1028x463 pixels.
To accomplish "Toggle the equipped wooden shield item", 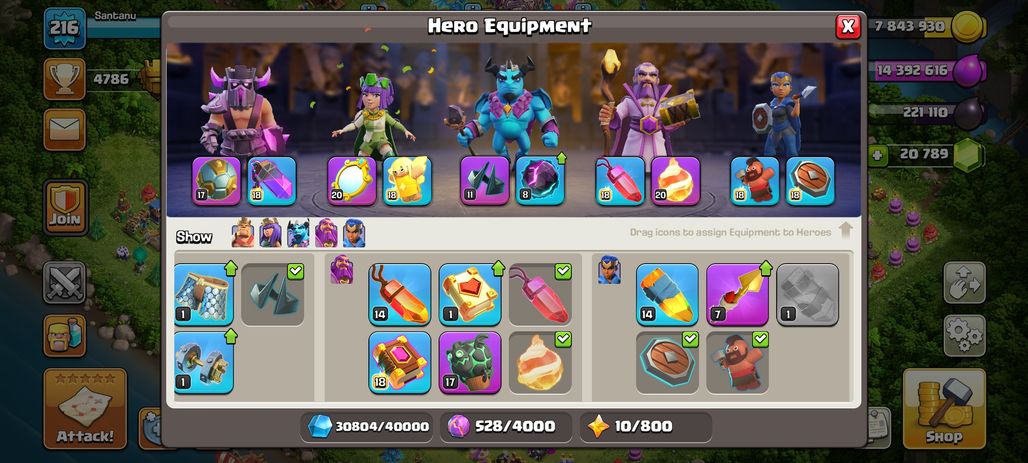I will (x=667, y=363).
